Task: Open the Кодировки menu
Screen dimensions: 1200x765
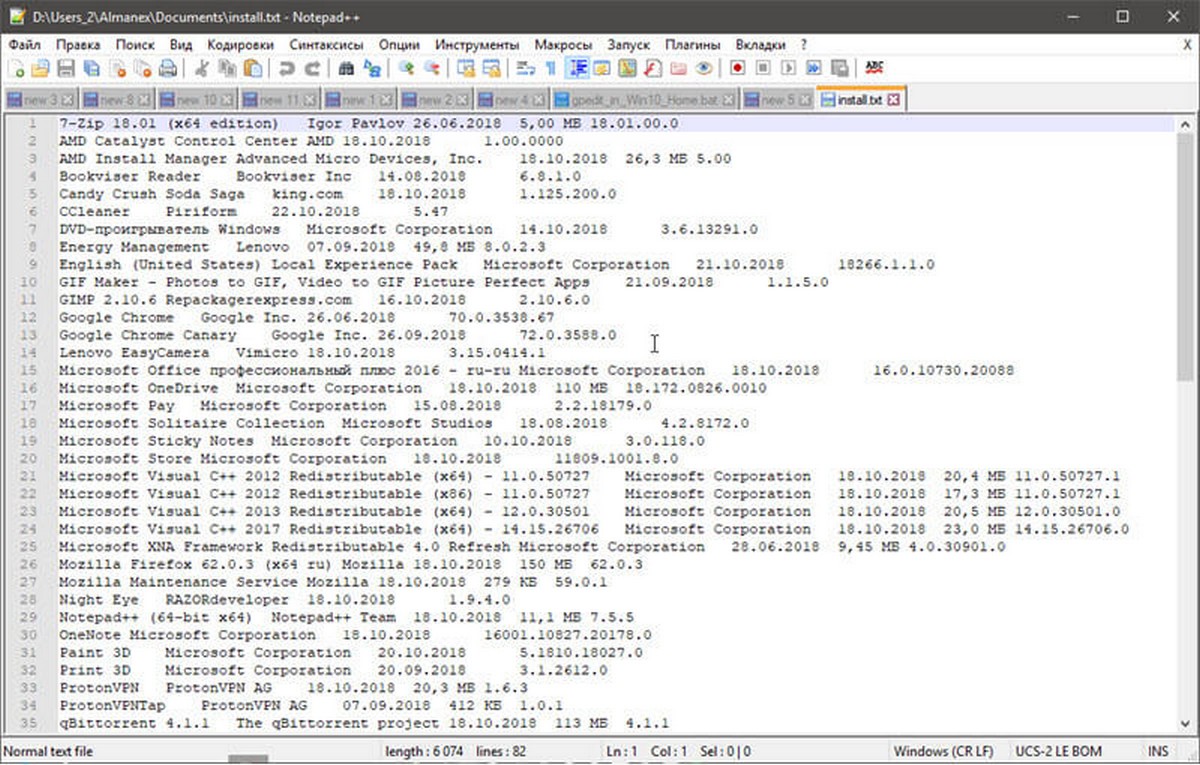Action: (x=240, y=45)
